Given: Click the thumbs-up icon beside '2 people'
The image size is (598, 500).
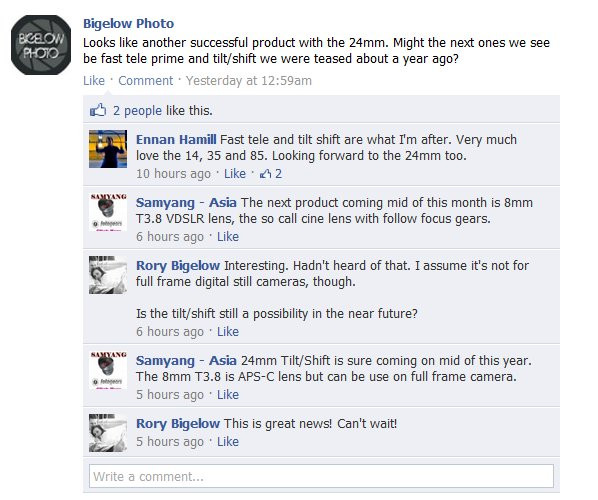Looking at the screenshot, I should [x=98, y=110].
